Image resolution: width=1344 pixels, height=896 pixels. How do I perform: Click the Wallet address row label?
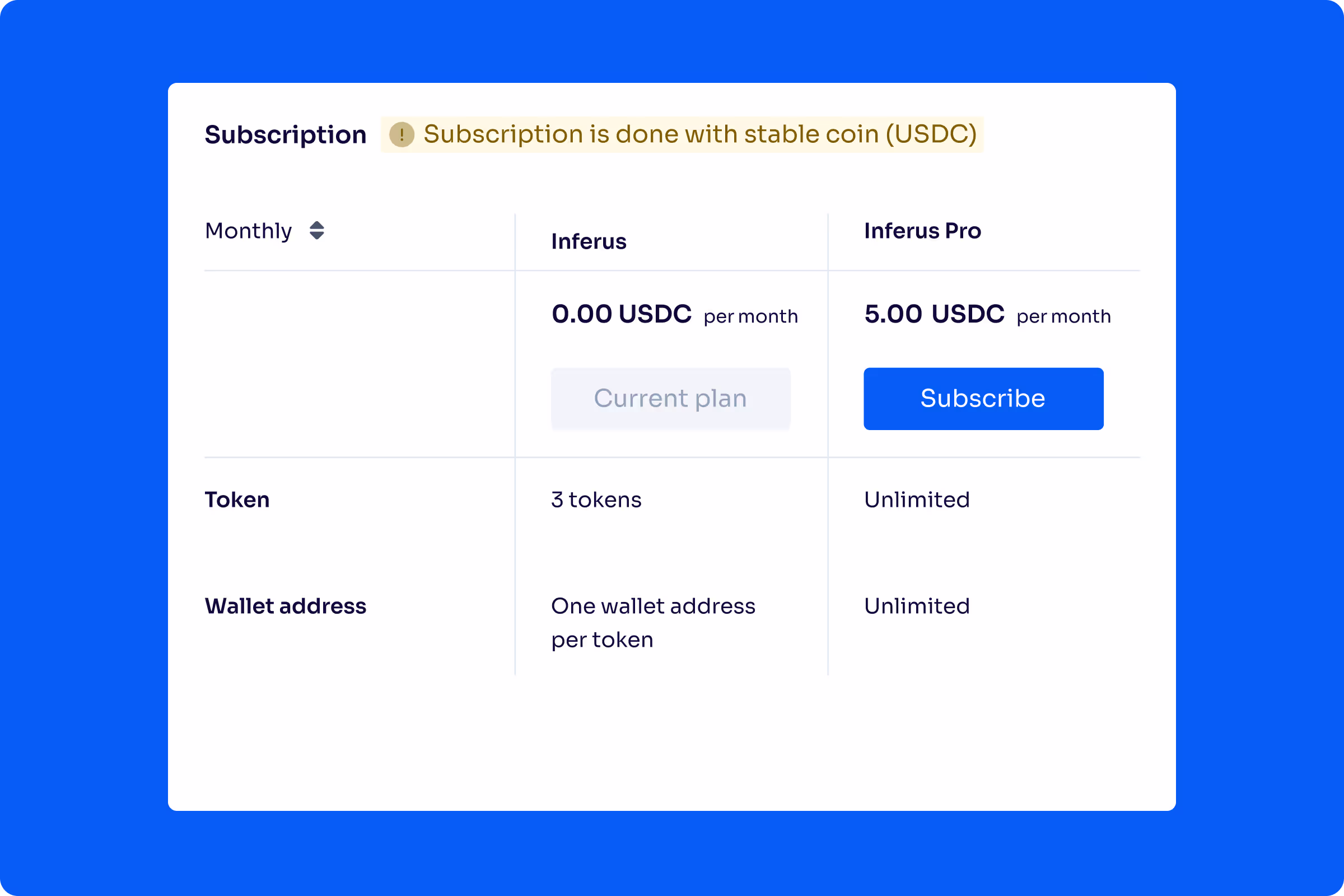click(285, 606)
